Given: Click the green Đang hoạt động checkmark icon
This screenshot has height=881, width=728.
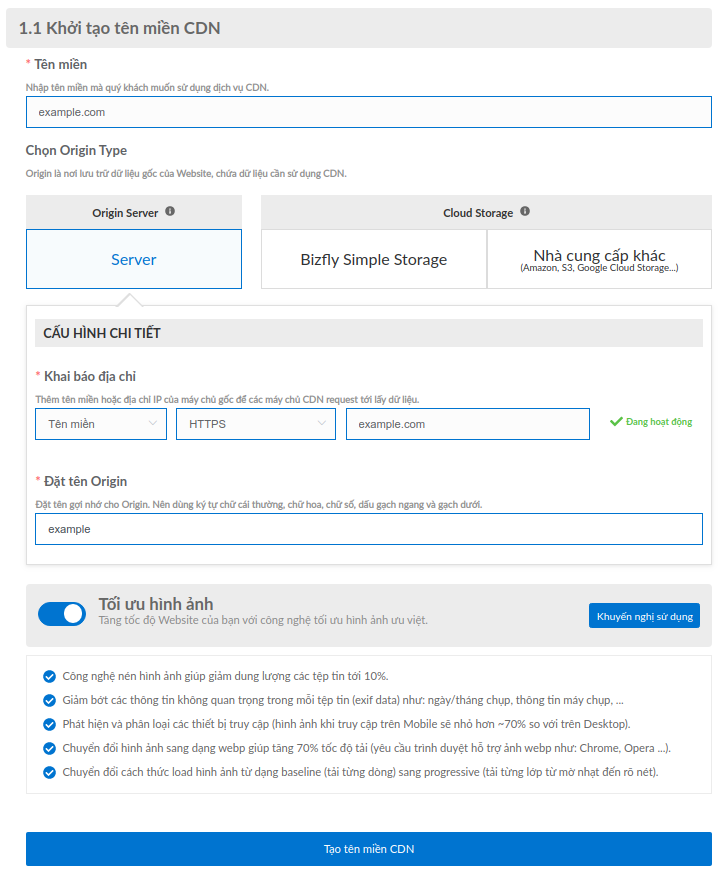Looking at the screenshot, I should [616, 421].
